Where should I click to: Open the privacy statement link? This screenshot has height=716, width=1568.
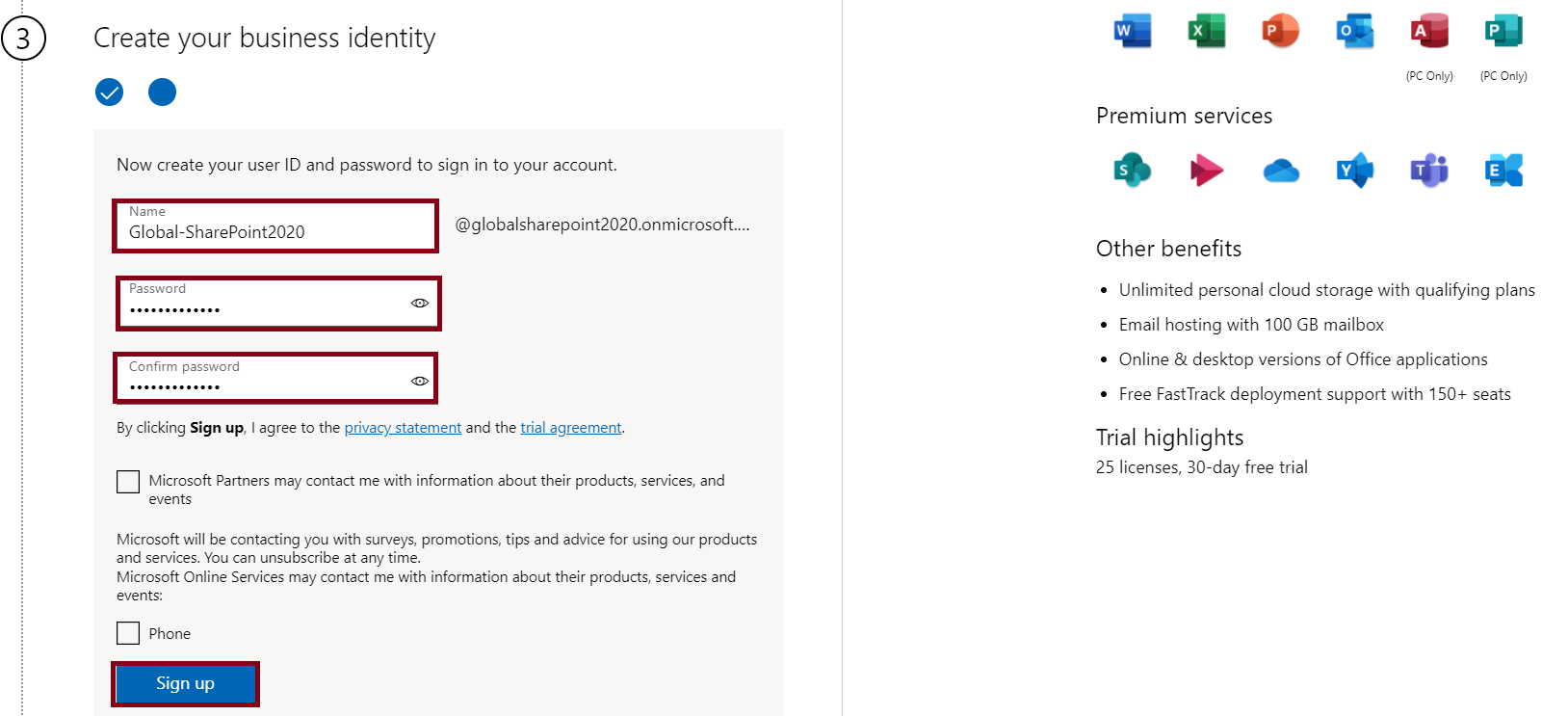coord(403,427)
